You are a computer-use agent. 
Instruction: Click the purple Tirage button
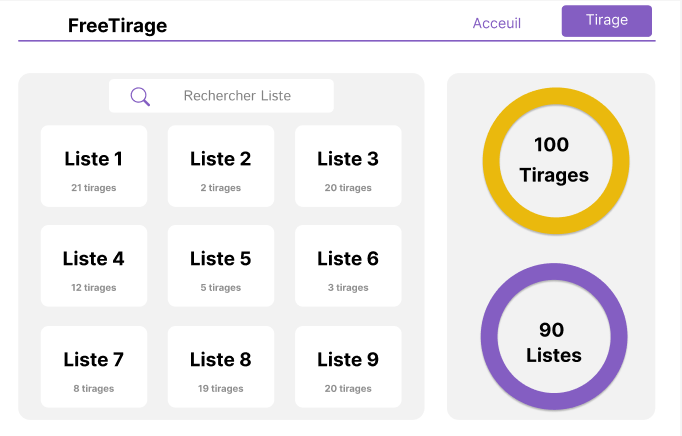point(607,21)
